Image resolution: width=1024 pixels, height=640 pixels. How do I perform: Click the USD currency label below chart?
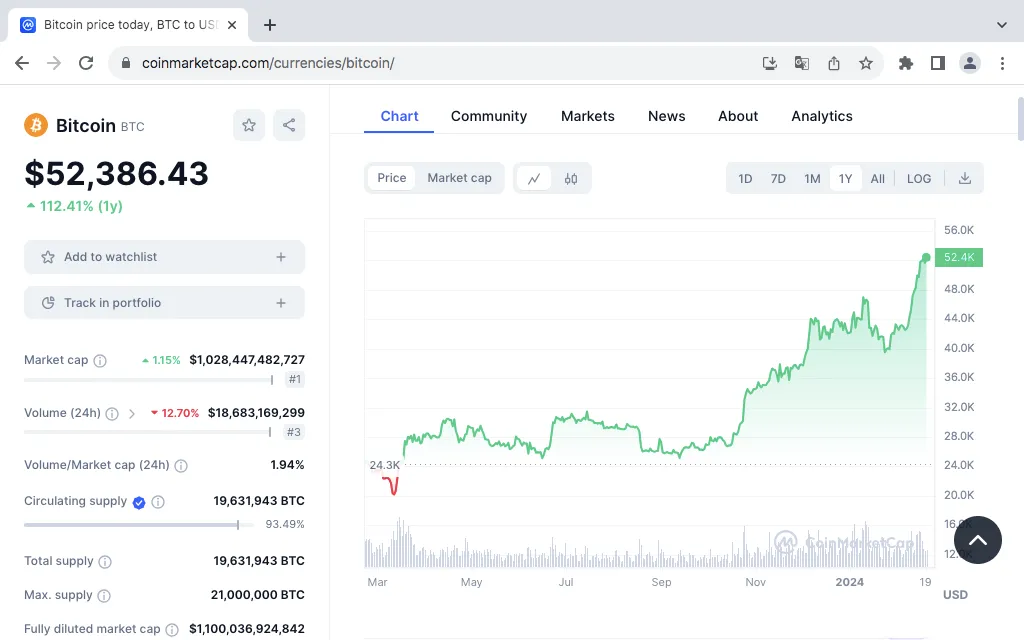click(955, 595)
